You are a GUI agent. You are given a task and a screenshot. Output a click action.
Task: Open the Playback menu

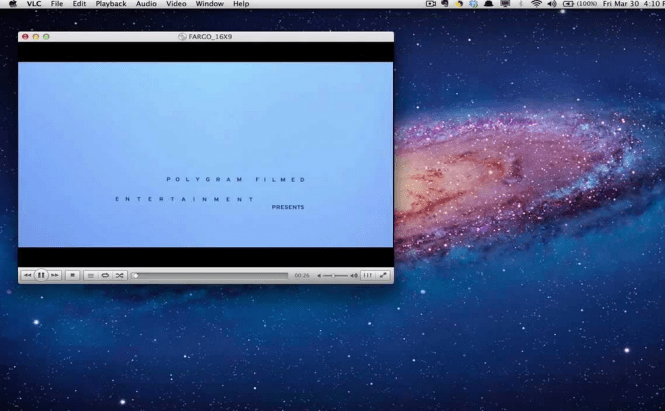111,4
